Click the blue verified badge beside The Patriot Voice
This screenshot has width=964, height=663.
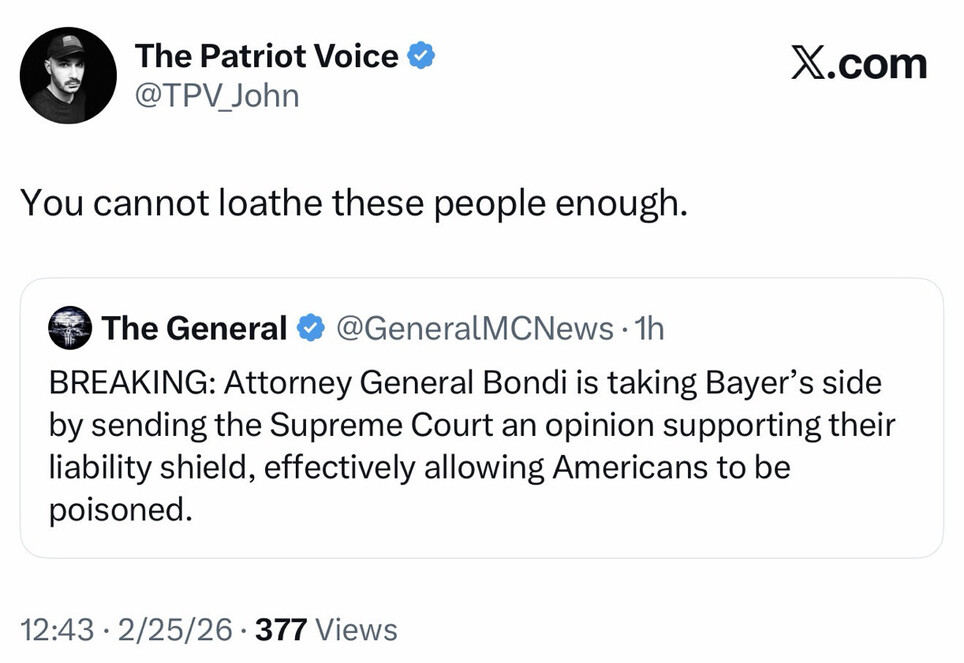click(422, 56)
